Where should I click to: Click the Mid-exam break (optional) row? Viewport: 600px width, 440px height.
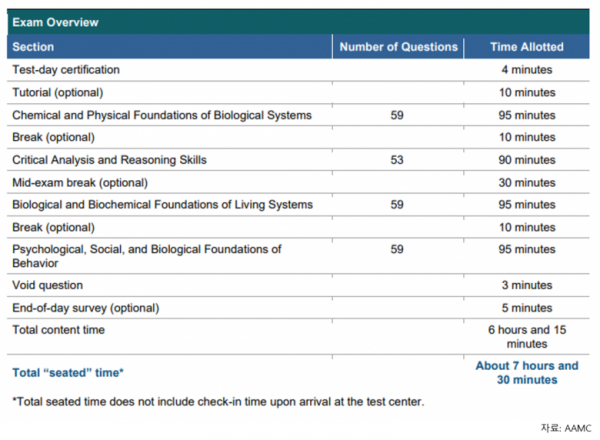(x=298, y=183)
